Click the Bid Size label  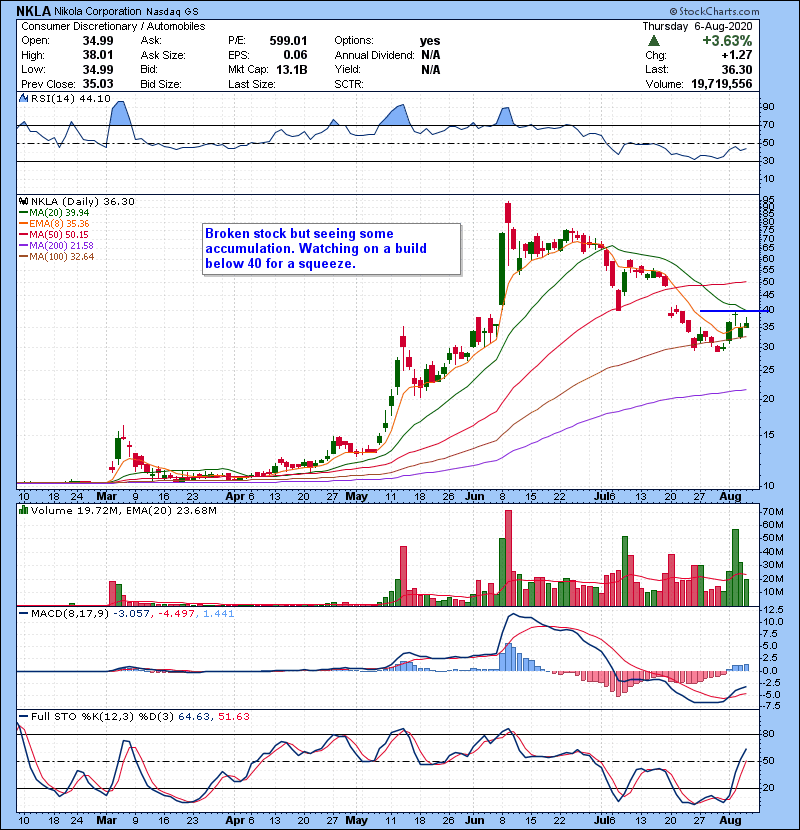161,84
